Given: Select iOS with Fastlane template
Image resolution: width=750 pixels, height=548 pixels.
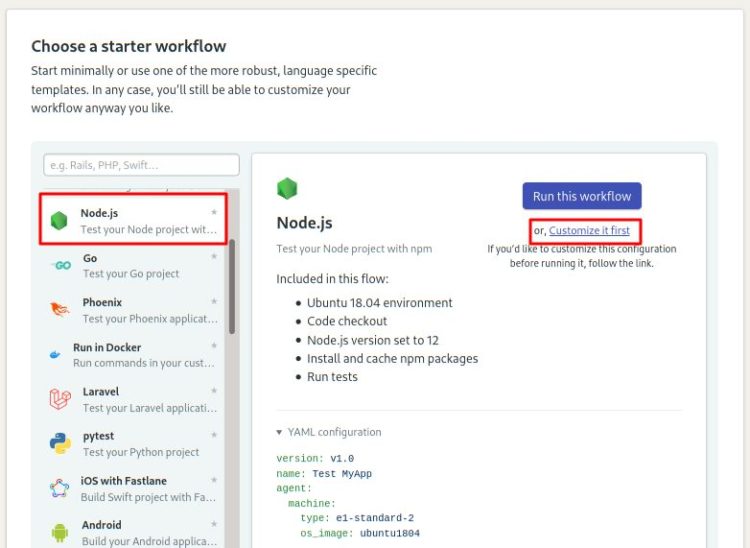Looking at the screenshot, I should (x=132, y=488).
